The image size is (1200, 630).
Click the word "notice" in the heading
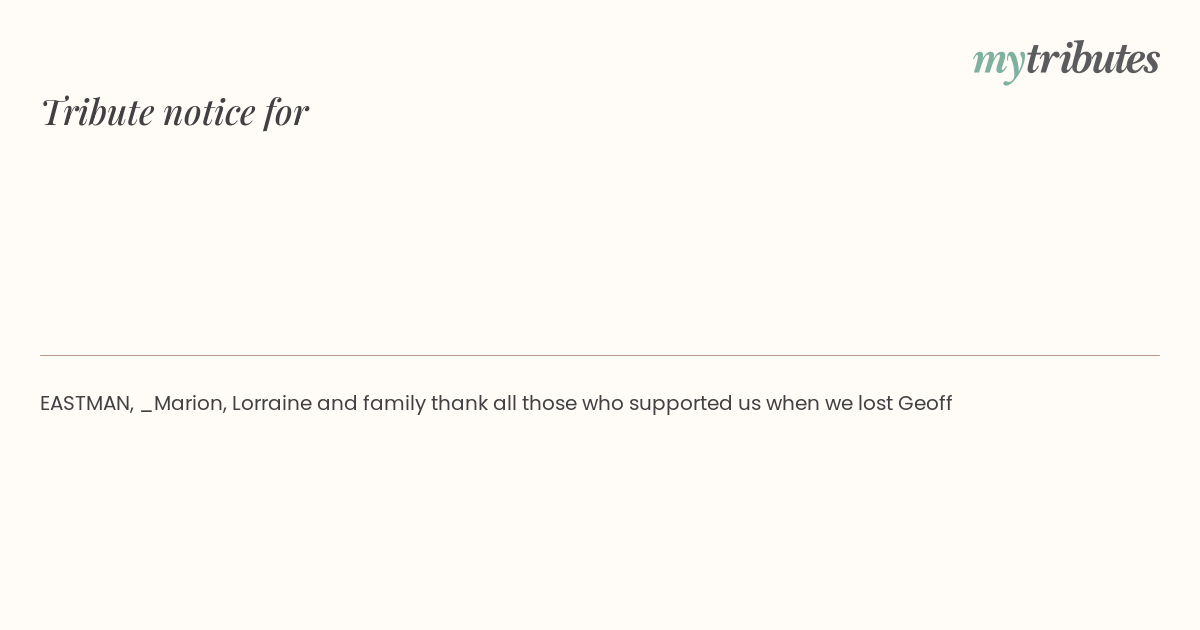click(209, 111)
